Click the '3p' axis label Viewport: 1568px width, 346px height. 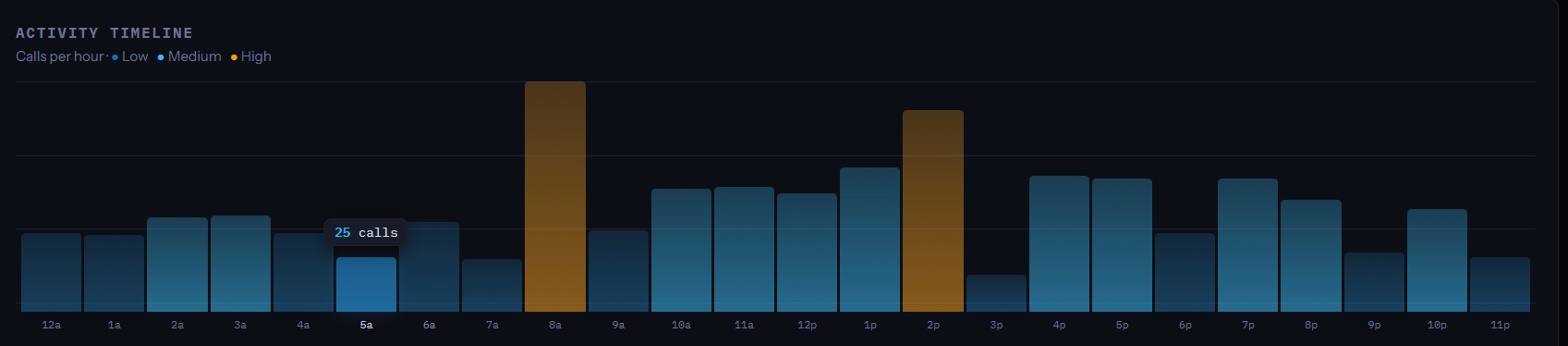[x=996, y=325]
